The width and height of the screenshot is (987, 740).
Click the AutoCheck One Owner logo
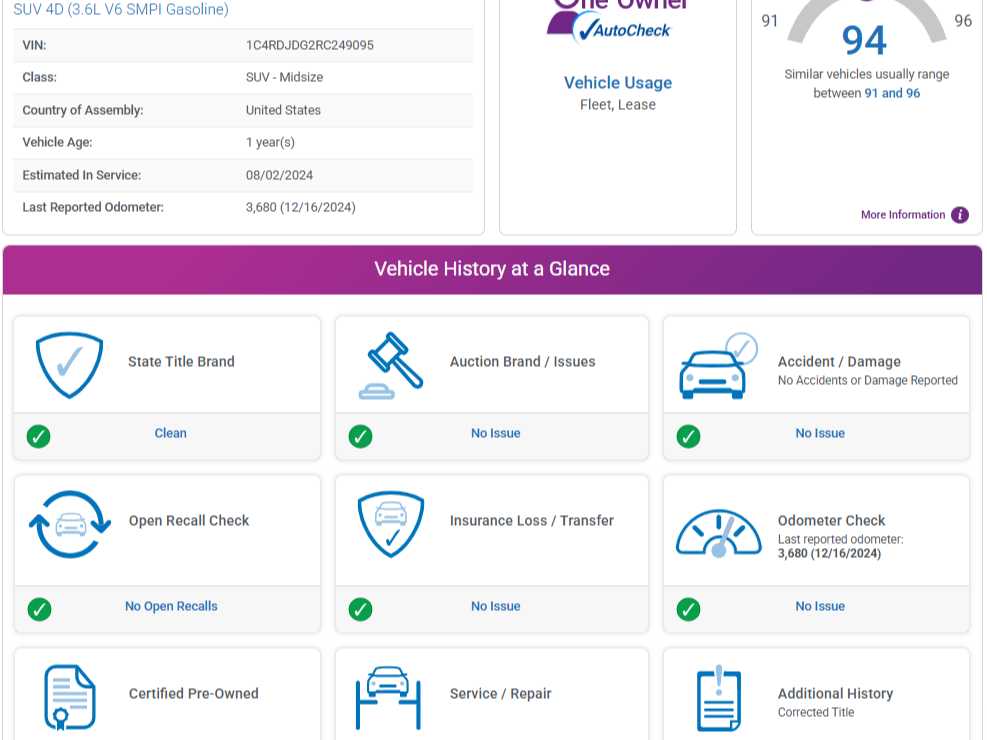pos(618,20)
